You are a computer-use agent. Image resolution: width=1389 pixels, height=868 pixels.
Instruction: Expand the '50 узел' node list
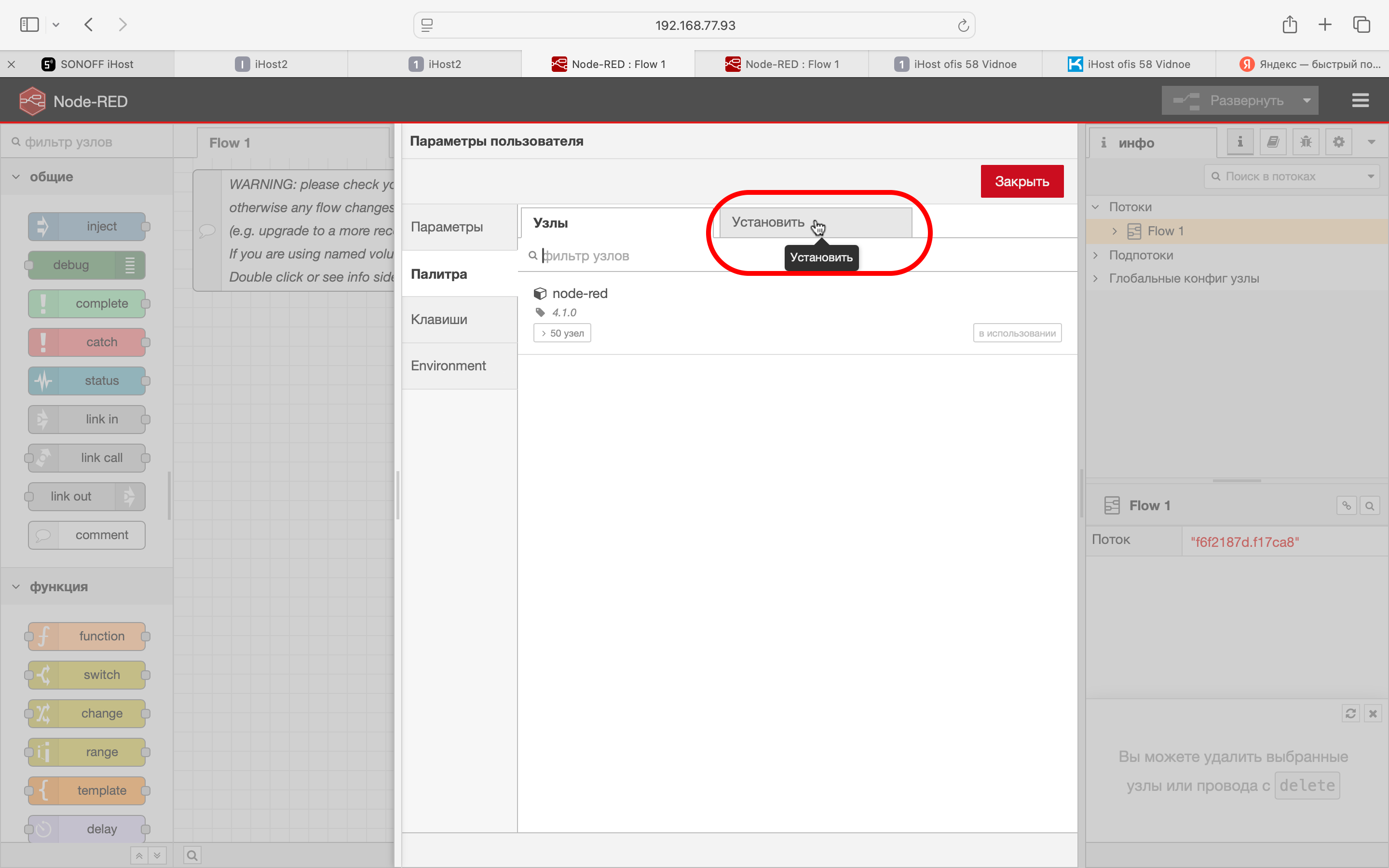(x=562, y=333)
